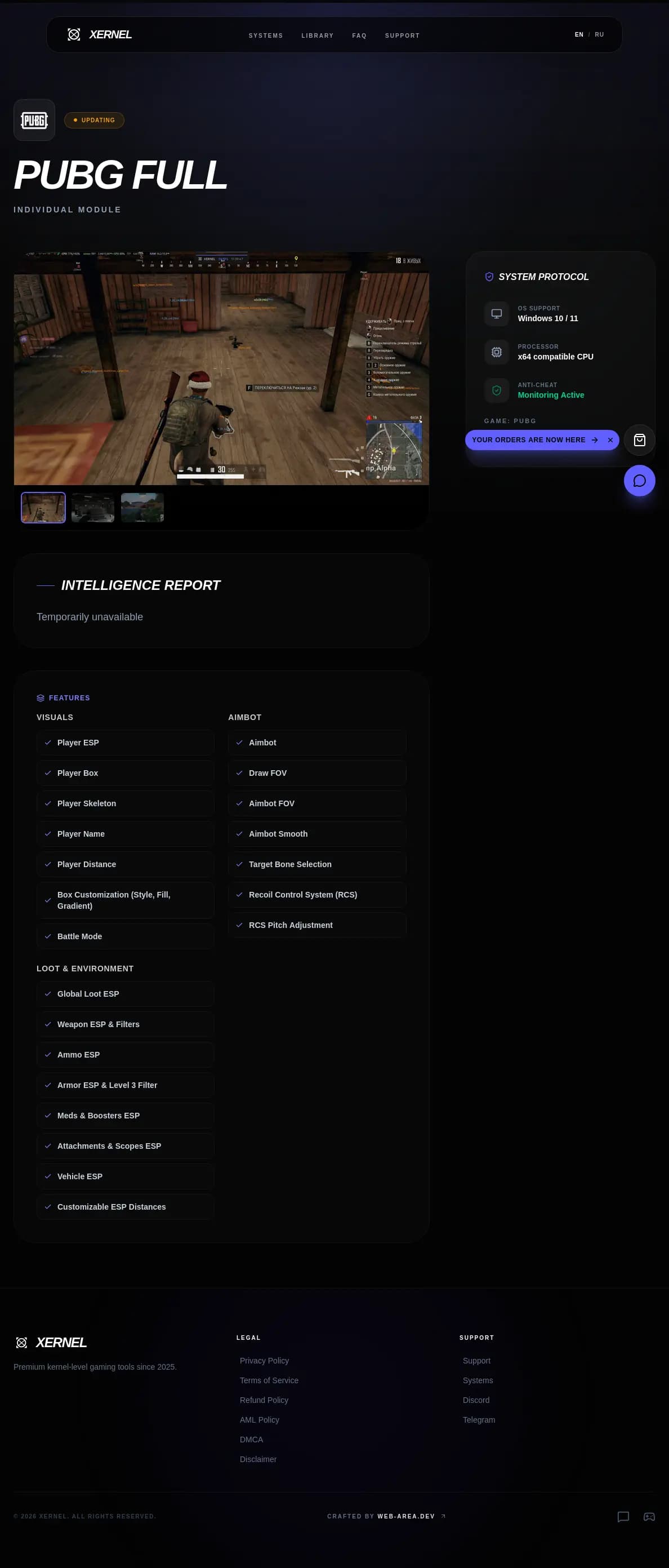Click the Anti-Cheat shield check icon
The image size is (669, 1568).
tap(496, 390)
